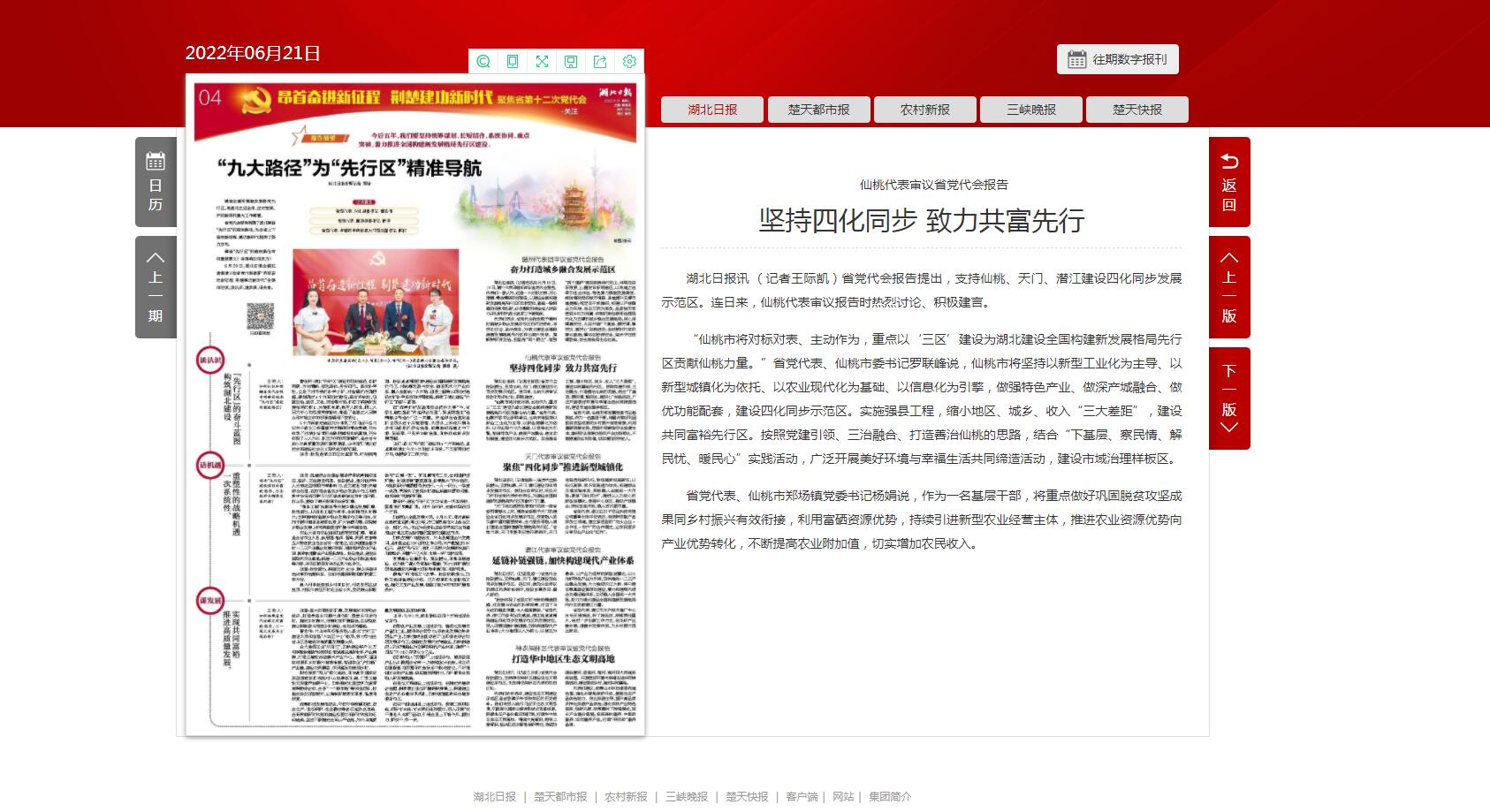Image resolution: width=1490 pixels, height=812 pixels.
Task: Open the 往期数字报刊 archive button
Action: point(1118,59)
